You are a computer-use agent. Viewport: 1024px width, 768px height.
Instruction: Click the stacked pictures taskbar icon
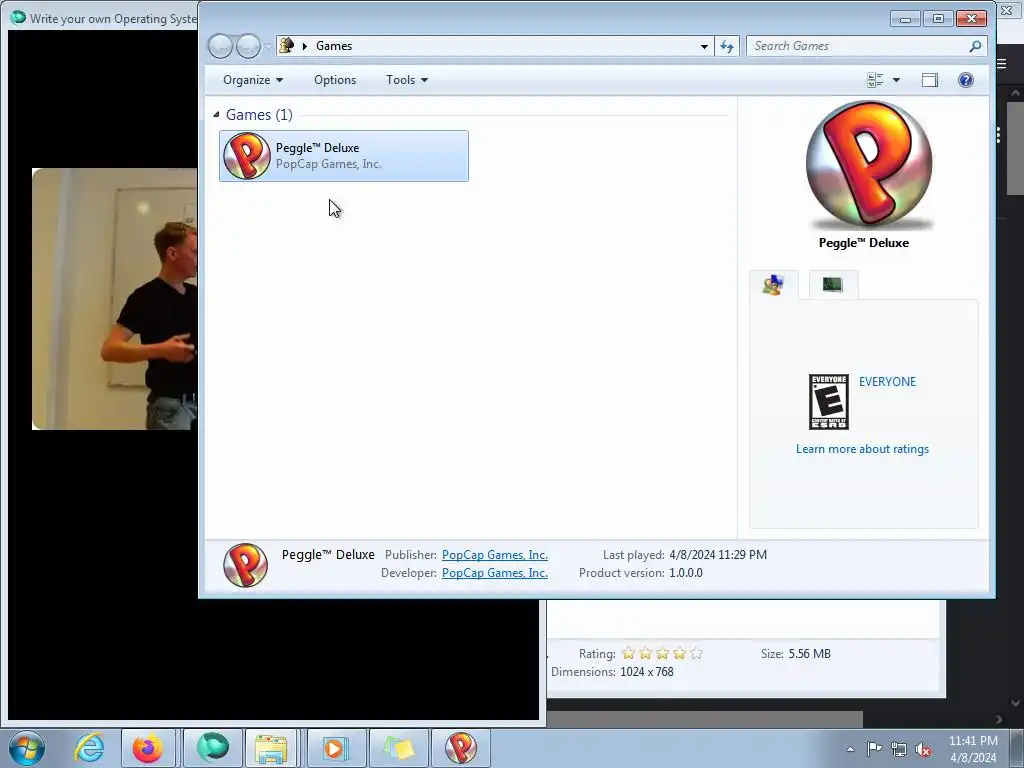coord(399,748)
